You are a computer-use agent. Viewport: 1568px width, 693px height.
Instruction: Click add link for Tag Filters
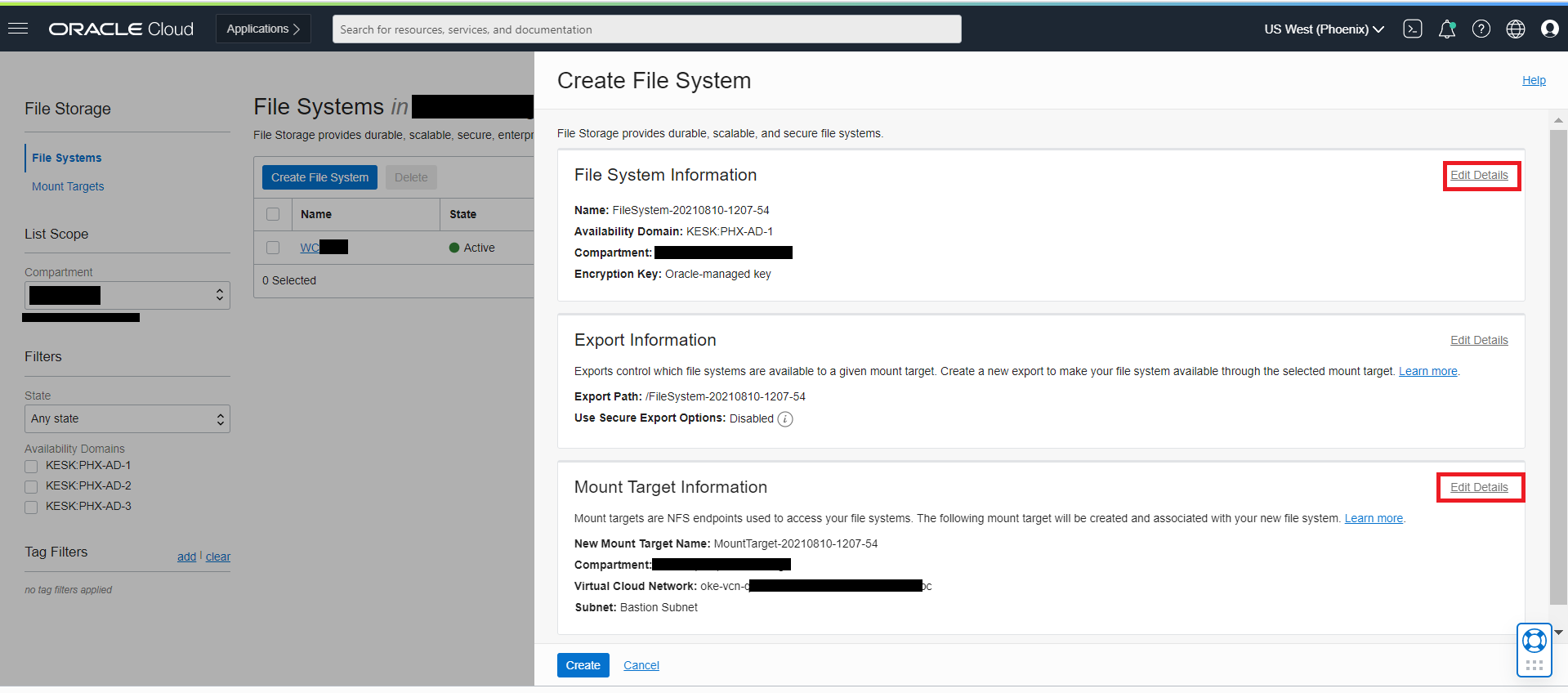pos(186,557)
